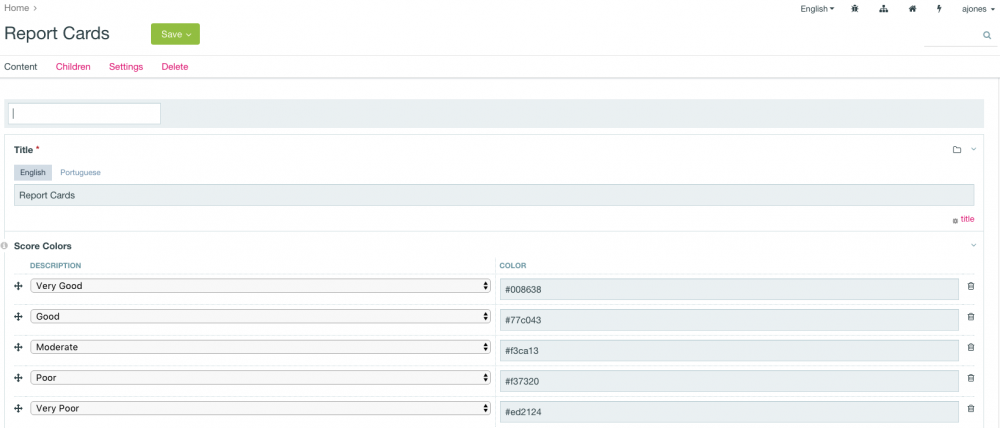Switch to the Children tab

coord(73,67)
